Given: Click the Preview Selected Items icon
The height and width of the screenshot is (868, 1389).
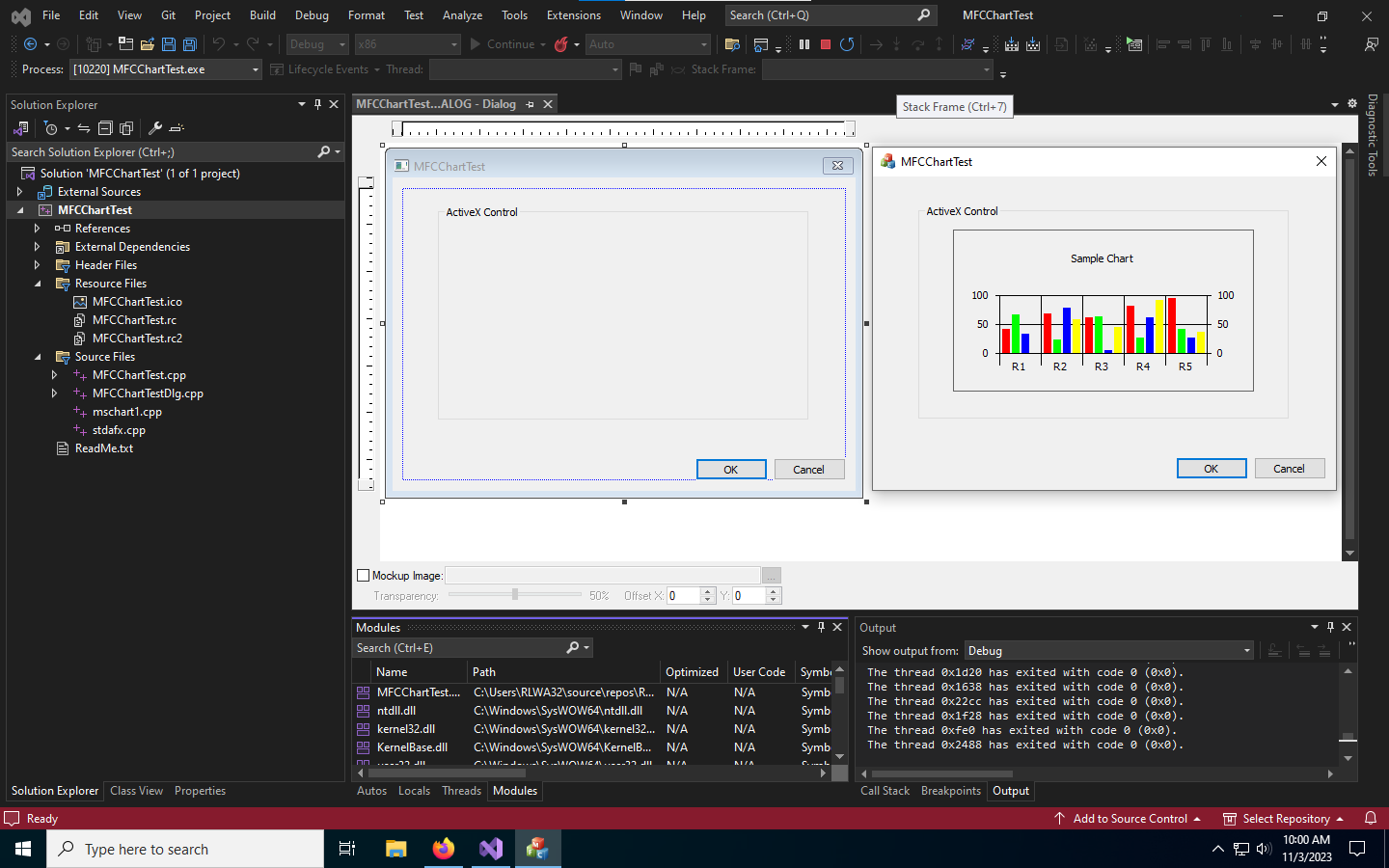Looking at the screenshot, I should (x=177, y=128).
